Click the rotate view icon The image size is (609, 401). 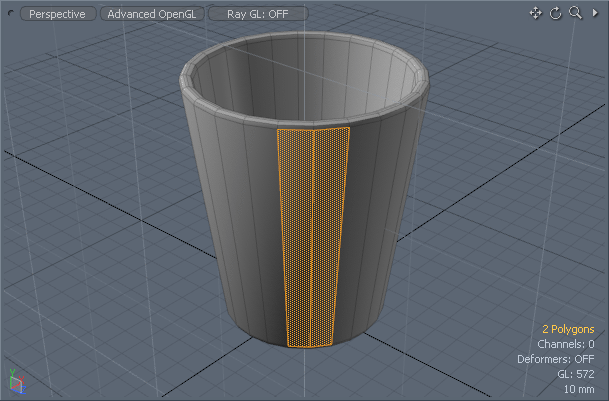(555, 13)
